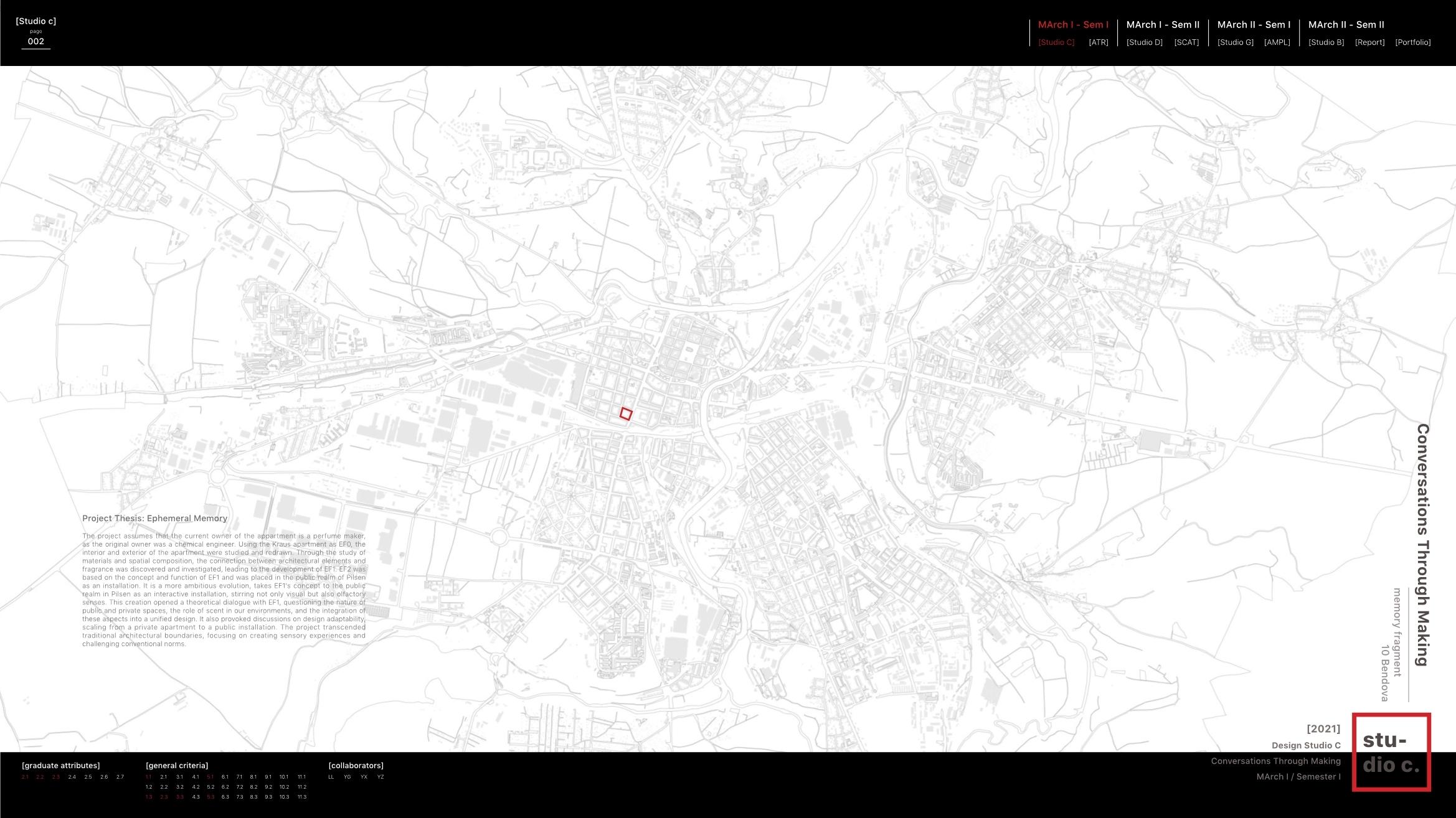The height and width of the screenshot is (818, 1456).
Task: Open the [Studio C] link
Action: [1056, 42]
